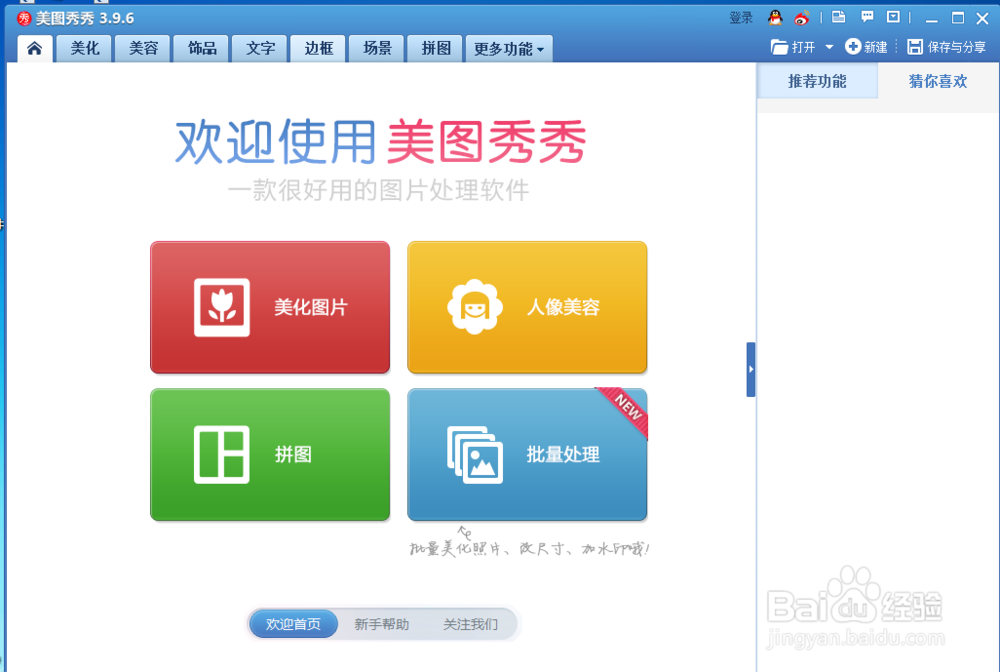
Task: Close the 美图秀秀 window
Action: (982, 18)
